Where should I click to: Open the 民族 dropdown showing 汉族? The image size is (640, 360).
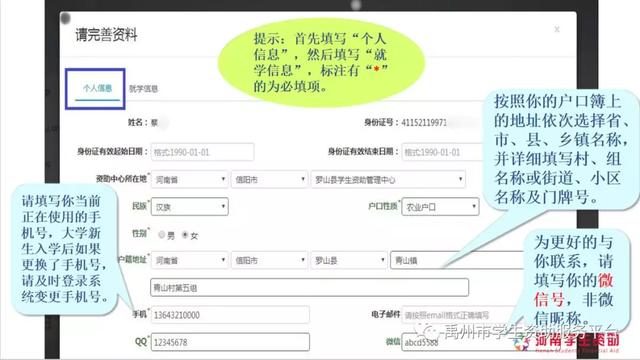189,207
